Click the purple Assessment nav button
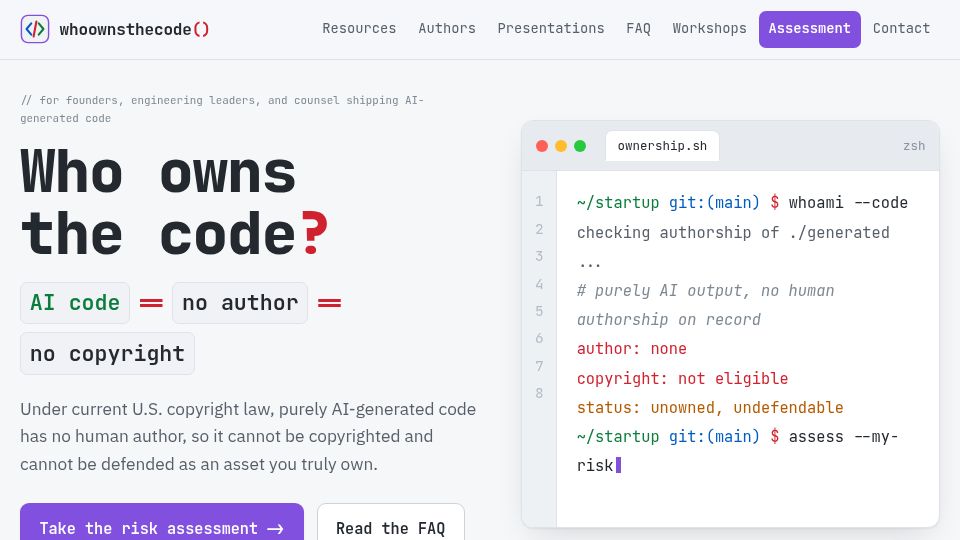Image resolution: width=960 pixels, height=540 pixels. coord(809,29)
